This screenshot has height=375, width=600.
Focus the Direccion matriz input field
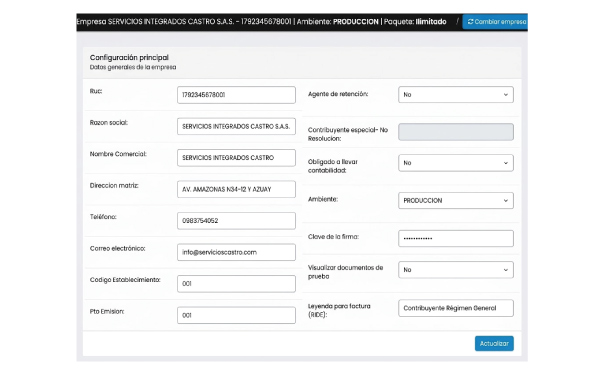coord(236,189)
